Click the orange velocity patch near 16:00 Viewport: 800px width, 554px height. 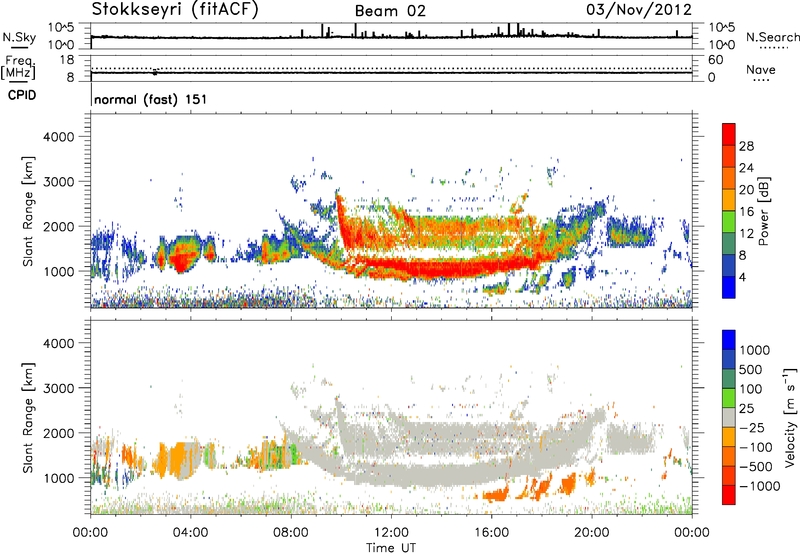point(495,494)
